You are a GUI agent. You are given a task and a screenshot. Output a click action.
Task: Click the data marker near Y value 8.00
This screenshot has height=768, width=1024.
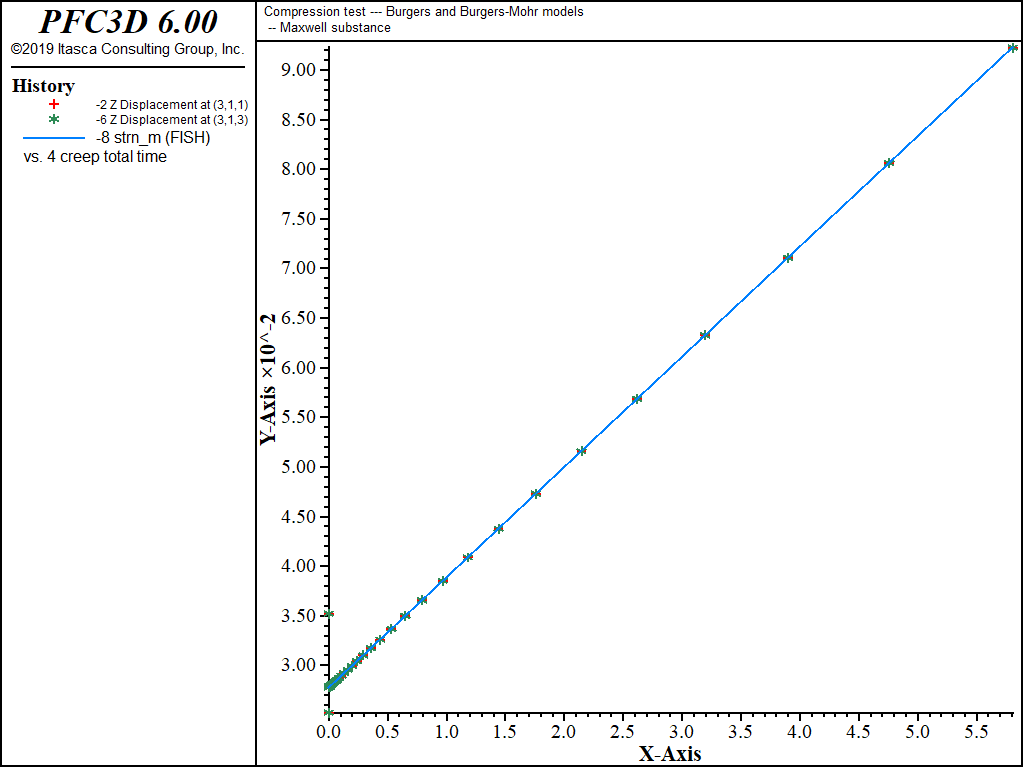click(x=889, y=163)
